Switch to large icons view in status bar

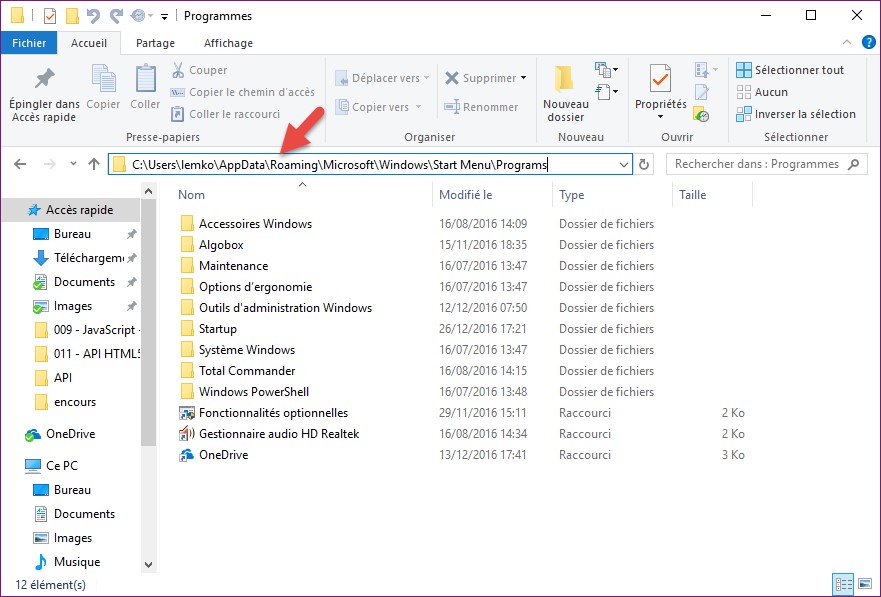(x=865, y=584)
